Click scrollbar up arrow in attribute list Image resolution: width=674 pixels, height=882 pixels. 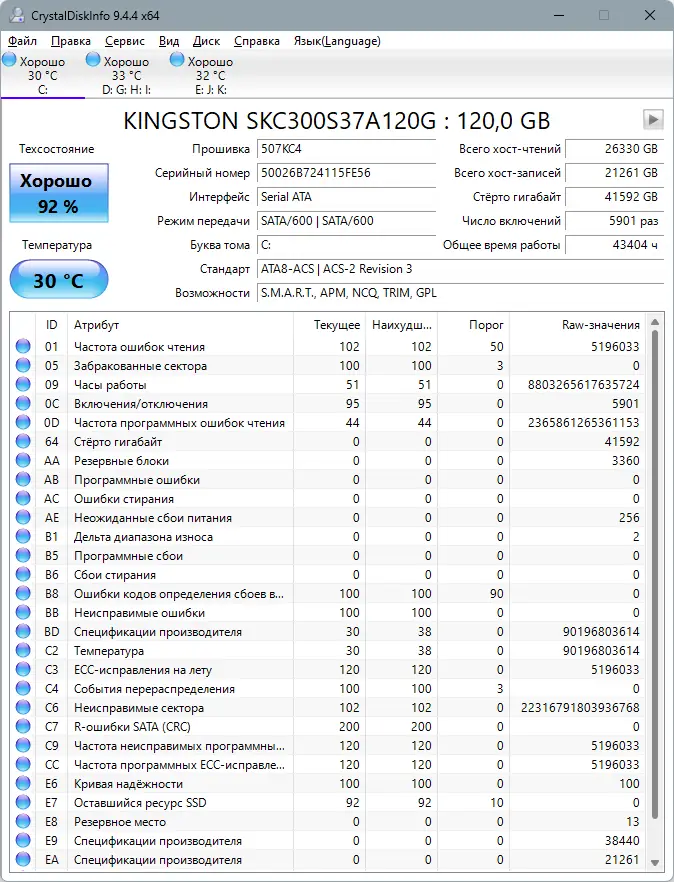655,322
